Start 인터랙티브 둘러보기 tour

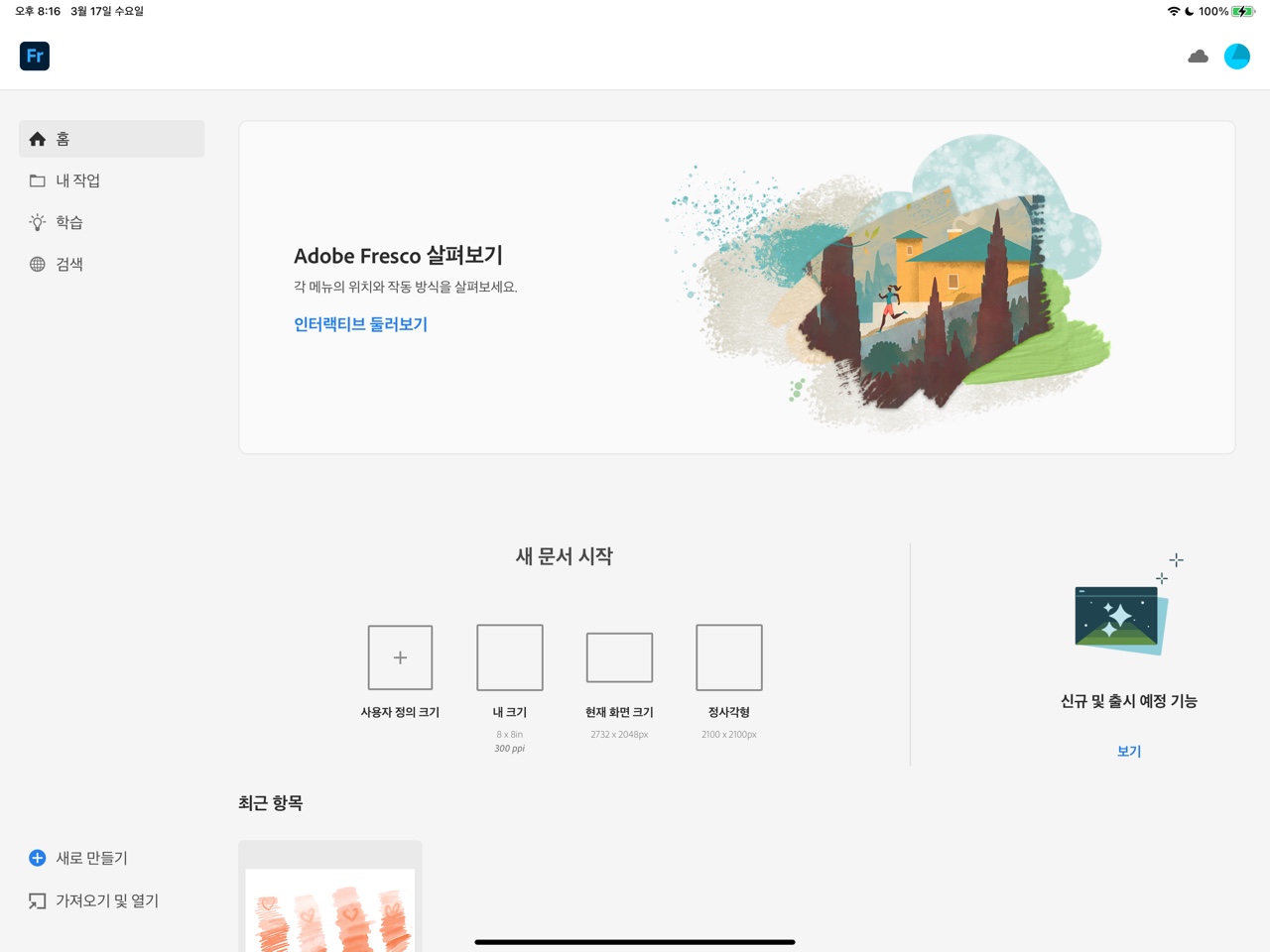(x=360, y=324)
